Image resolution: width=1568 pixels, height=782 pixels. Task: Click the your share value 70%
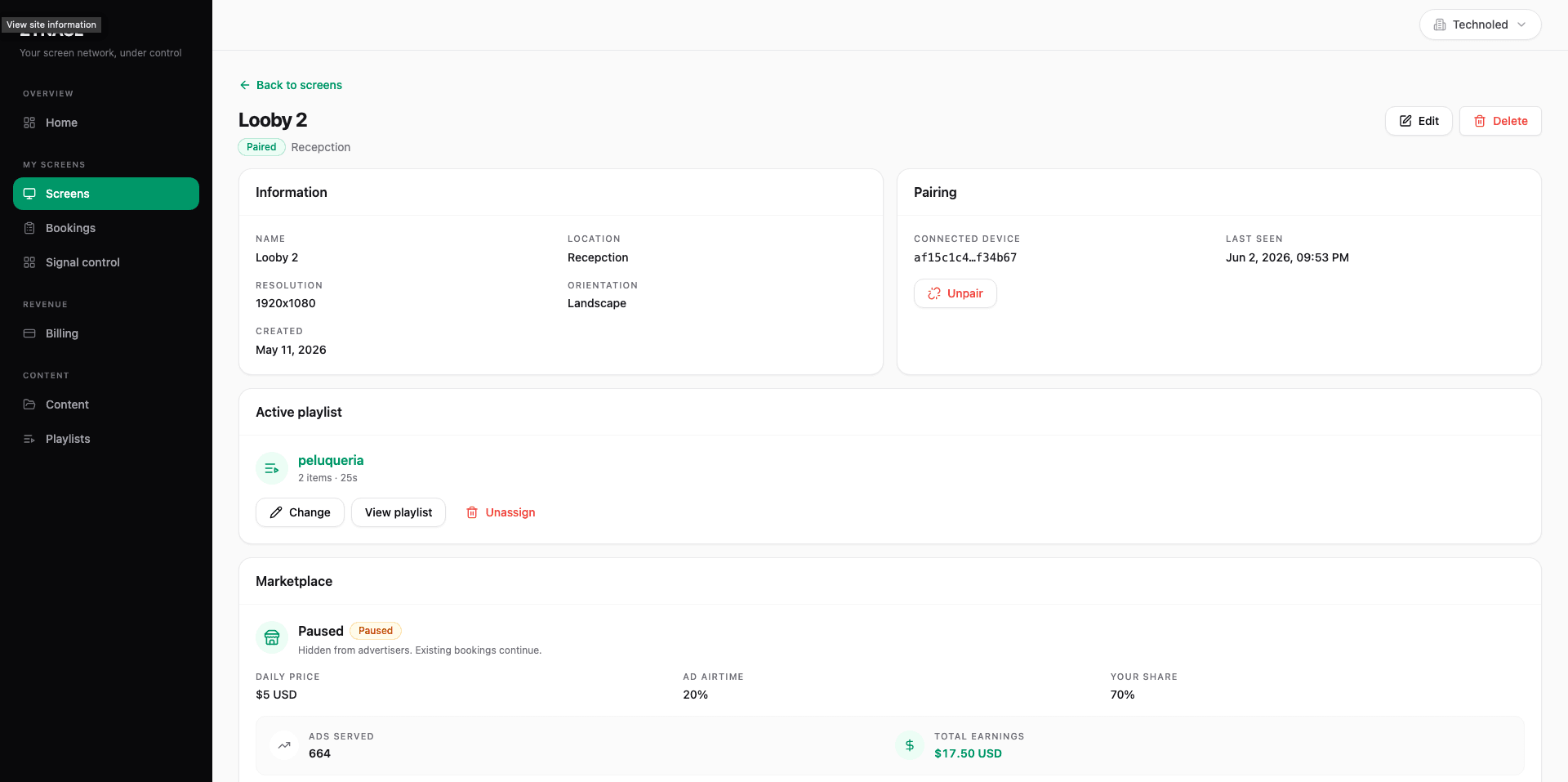coord(1123,695)
